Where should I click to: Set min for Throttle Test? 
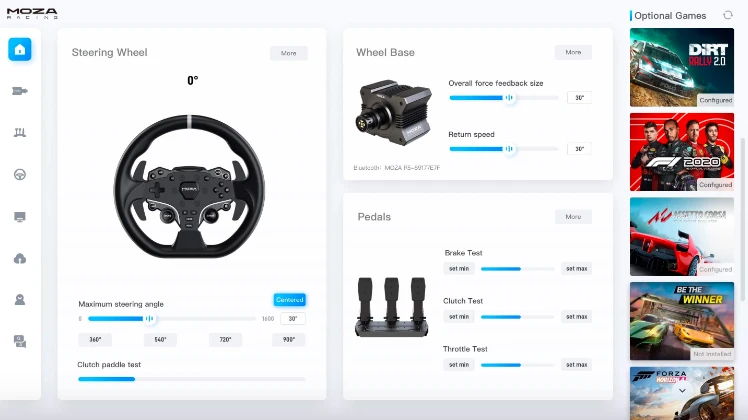point(459,365)
